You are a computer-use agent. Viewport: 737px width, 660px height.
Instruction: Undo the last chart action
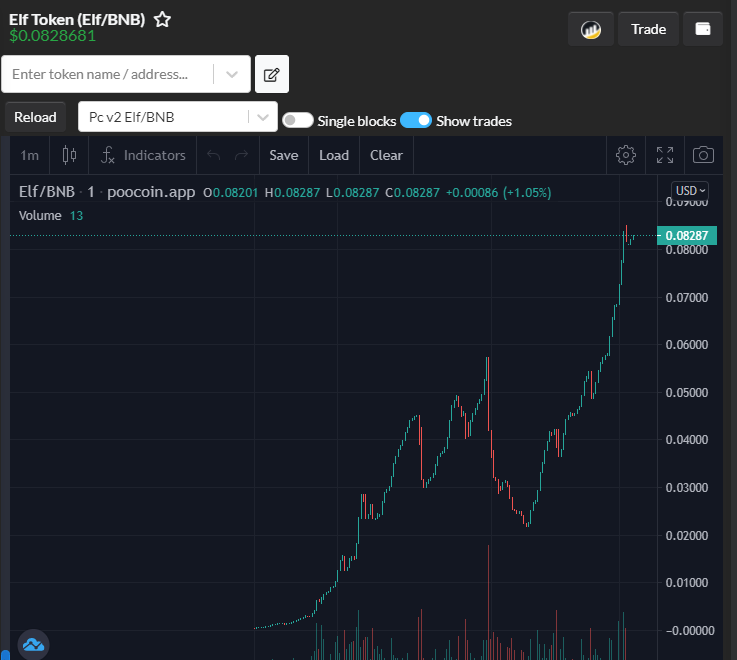(x=214, y=155)
